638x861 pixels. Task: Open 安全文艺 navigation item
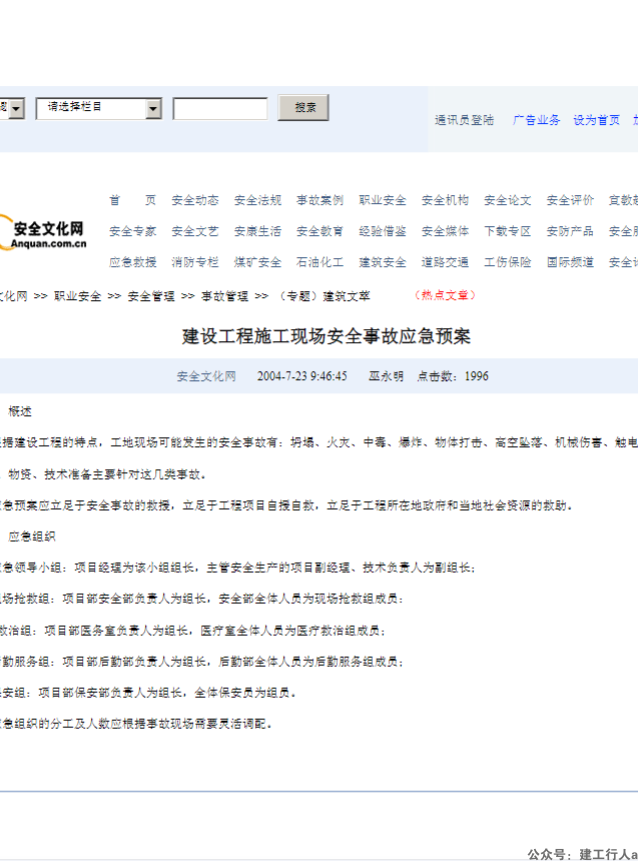(x=195, y=231)
